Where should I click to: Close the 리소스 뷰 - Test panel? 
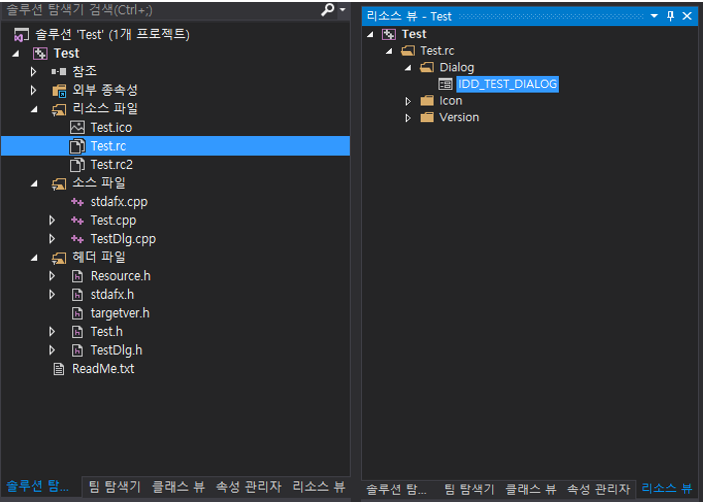(687, 17)
